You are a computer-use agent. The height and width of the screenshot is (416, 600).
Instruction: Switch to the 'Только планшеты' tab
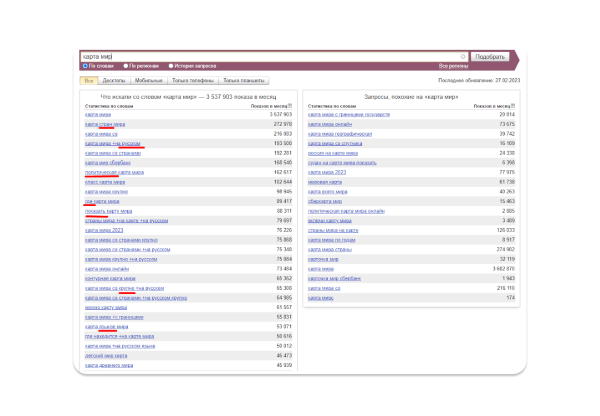click(244, 80)
